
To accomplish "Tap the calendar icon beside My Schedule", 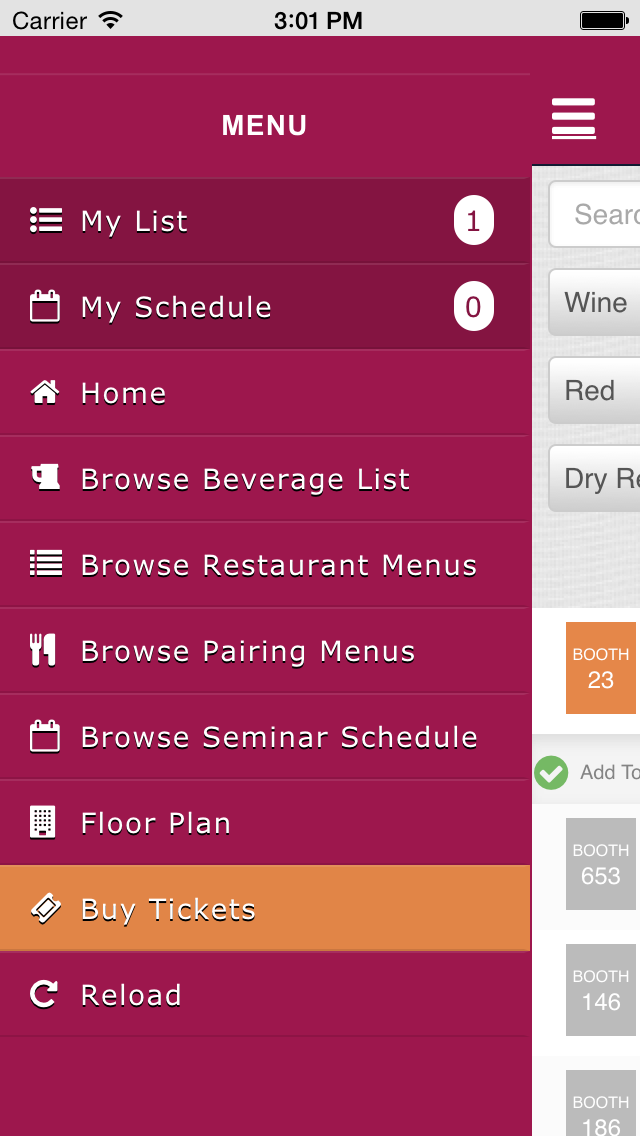I will [x=45, y=307].
